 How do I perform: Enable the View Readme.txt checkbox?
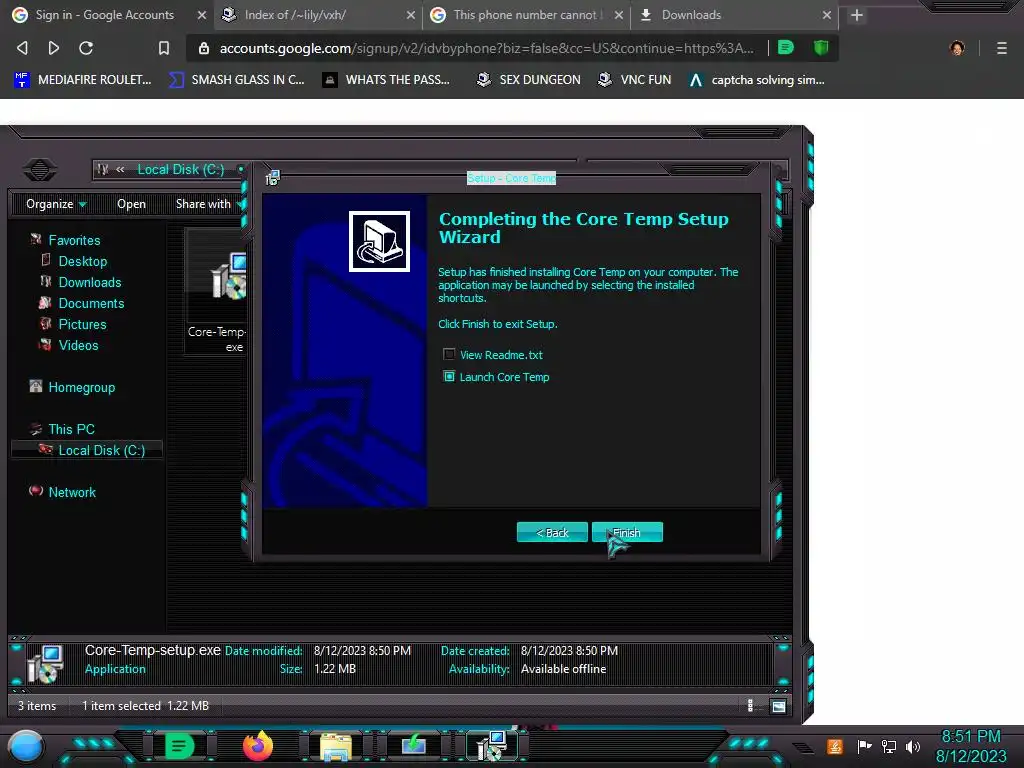[x=449, y=354]
